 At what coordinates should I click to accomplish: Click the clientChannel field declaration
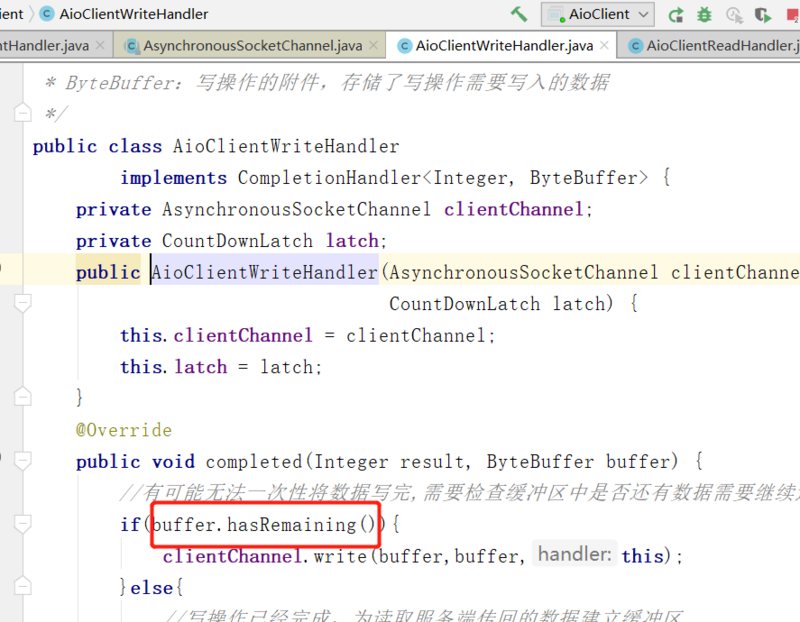(513, 210)
